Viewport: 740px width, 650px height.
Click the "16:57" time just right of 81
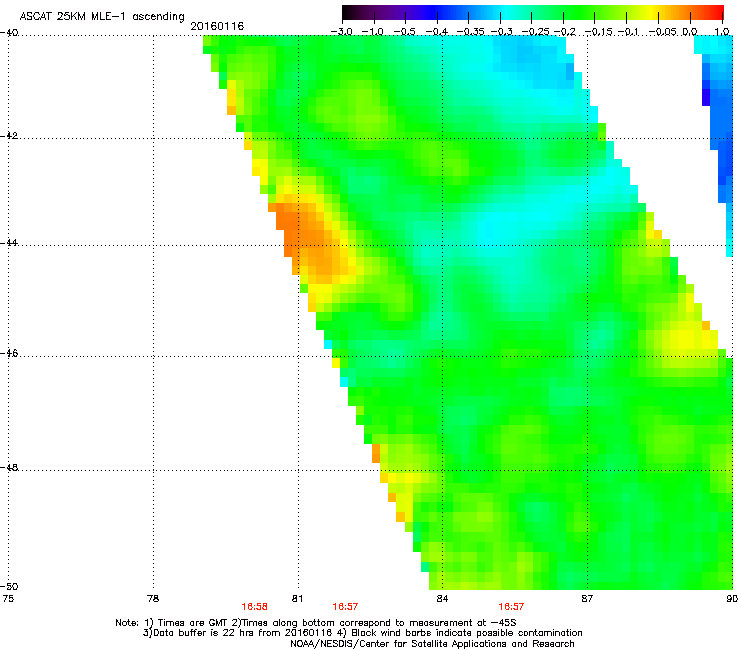tap(345, 607)
